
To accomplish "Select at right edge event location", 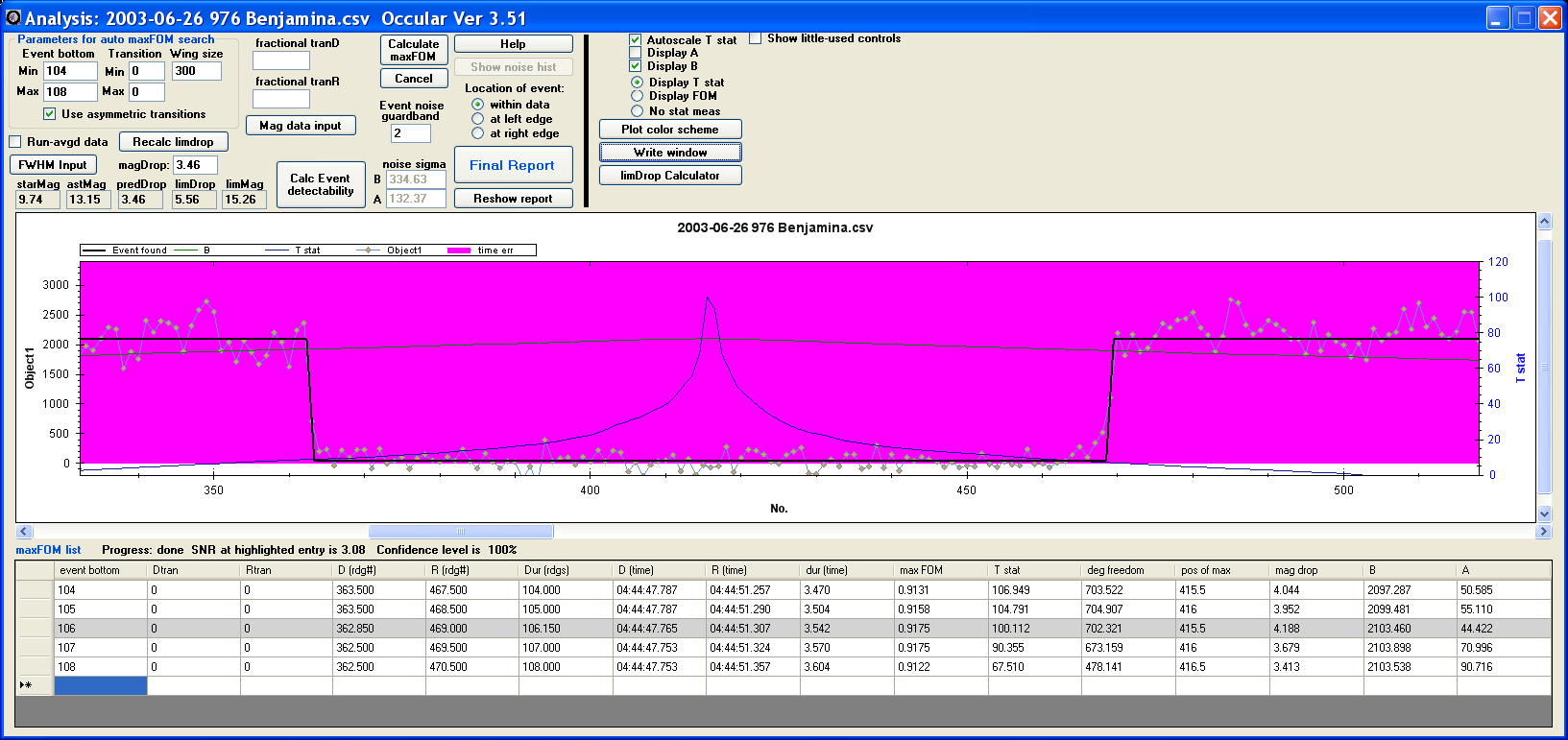I will coord(477,133).
